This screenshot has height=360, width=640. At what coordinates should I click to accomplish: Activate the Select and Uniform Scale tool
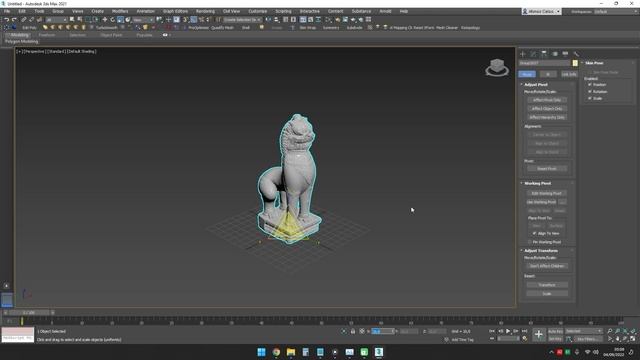(x=120, y=20)
